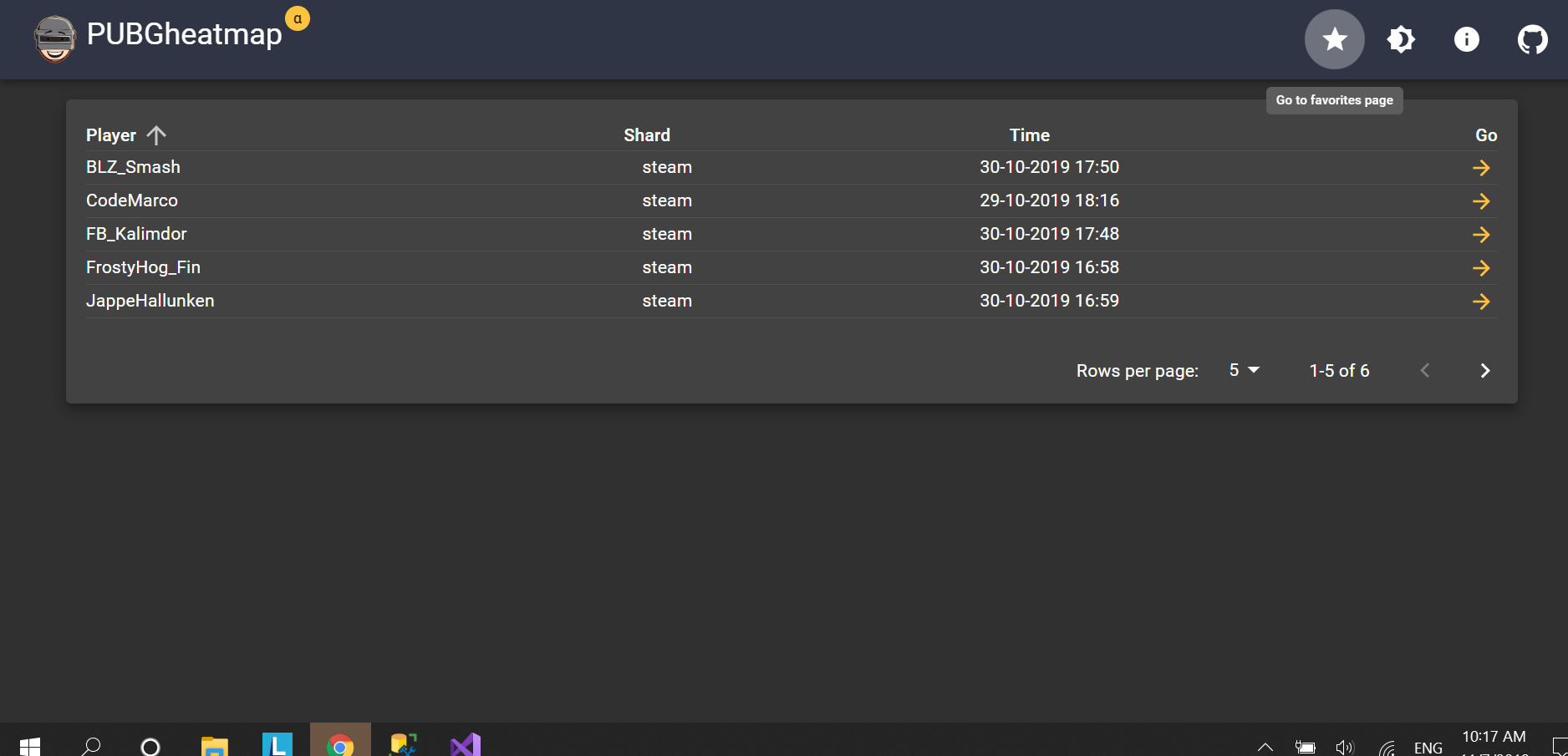Open the Rows per page dropdown

tap(1244, 370)
